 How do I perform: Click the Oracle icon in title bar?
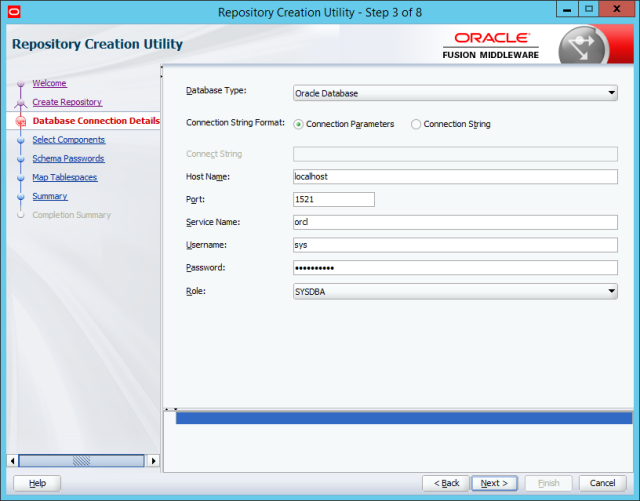coord(14,11)
